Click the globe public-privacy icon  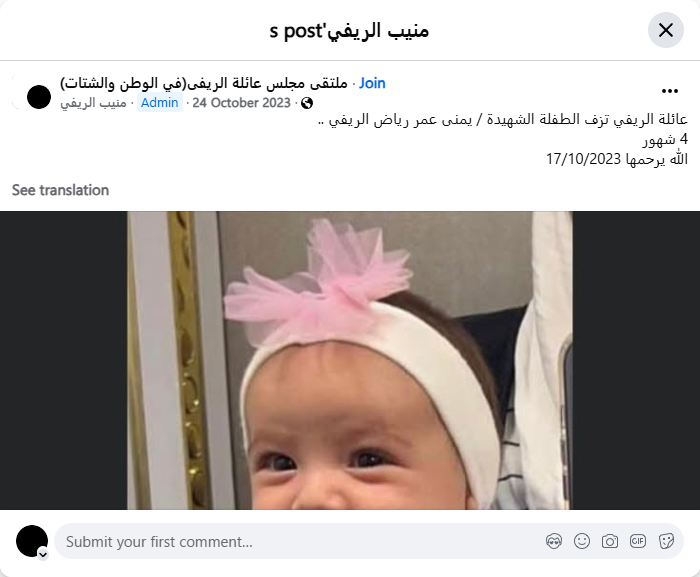point(307,103)
